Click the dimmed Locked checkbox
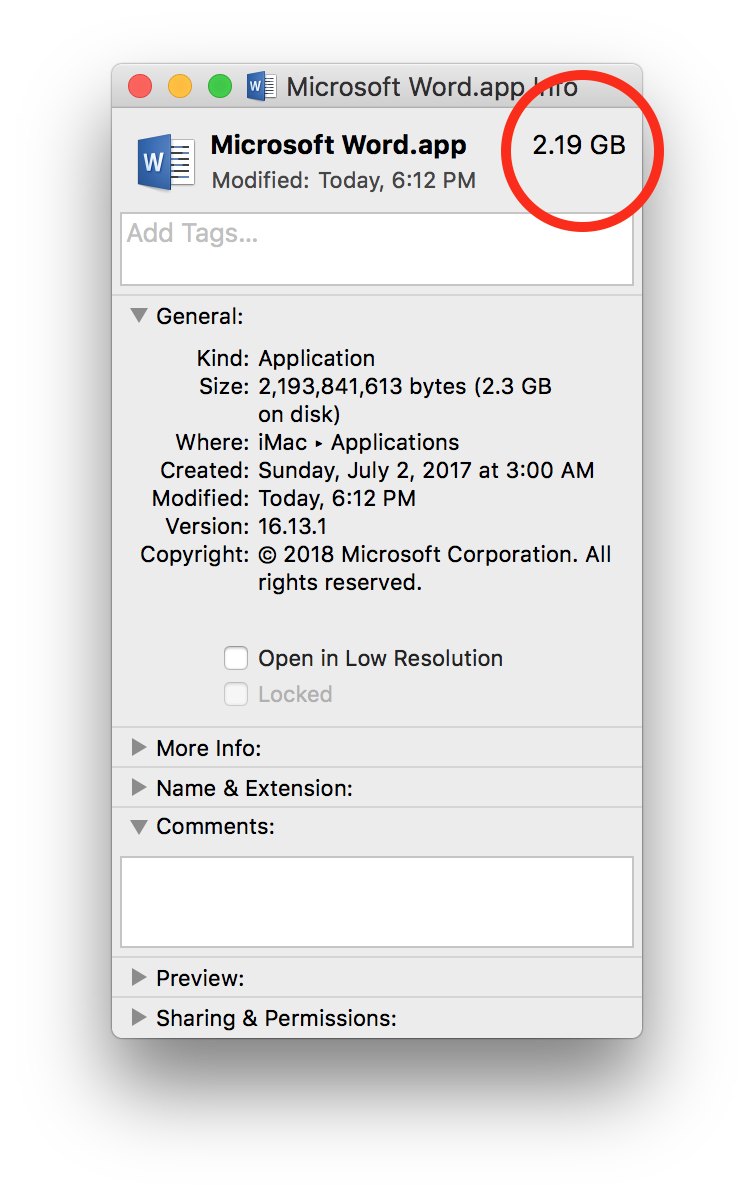 (235, 694)
